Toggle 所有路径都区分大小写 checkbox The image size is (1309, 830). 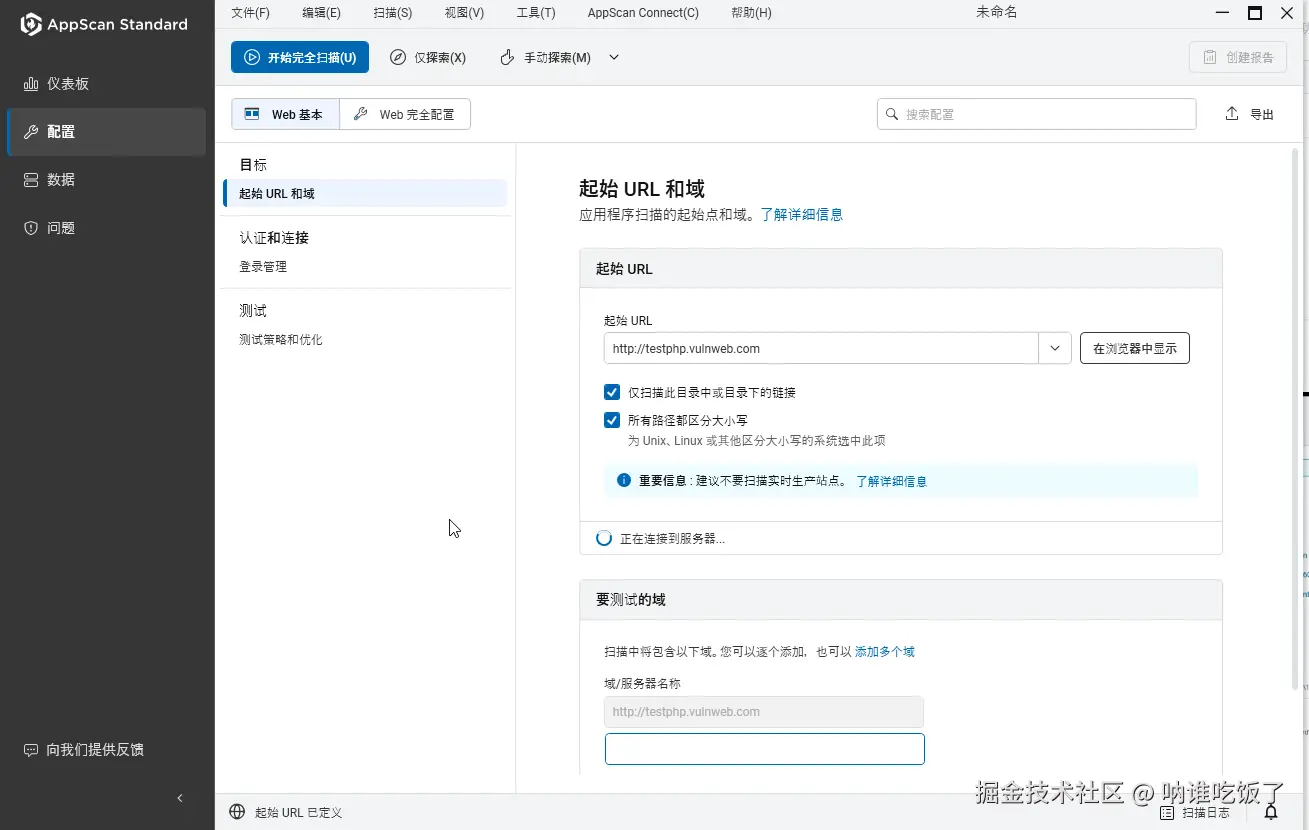pos(612,420)
